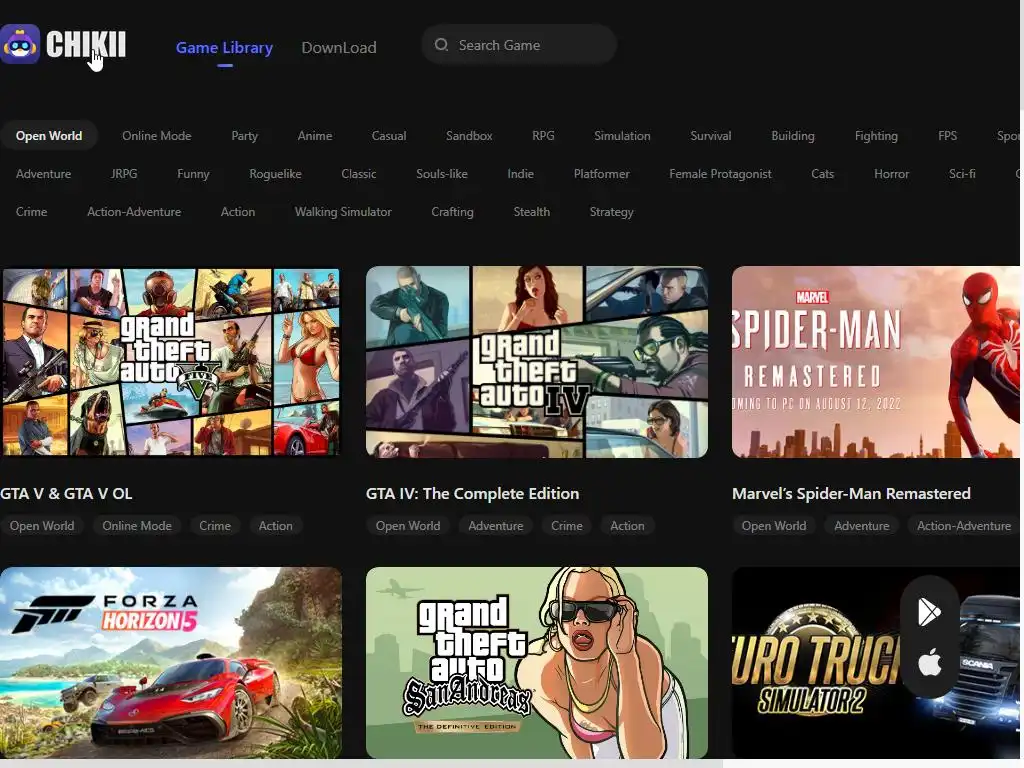Click Marvel's Spider-Man Remastered title
Viewport: 1024px width, 768px height.
click(851, 494)
